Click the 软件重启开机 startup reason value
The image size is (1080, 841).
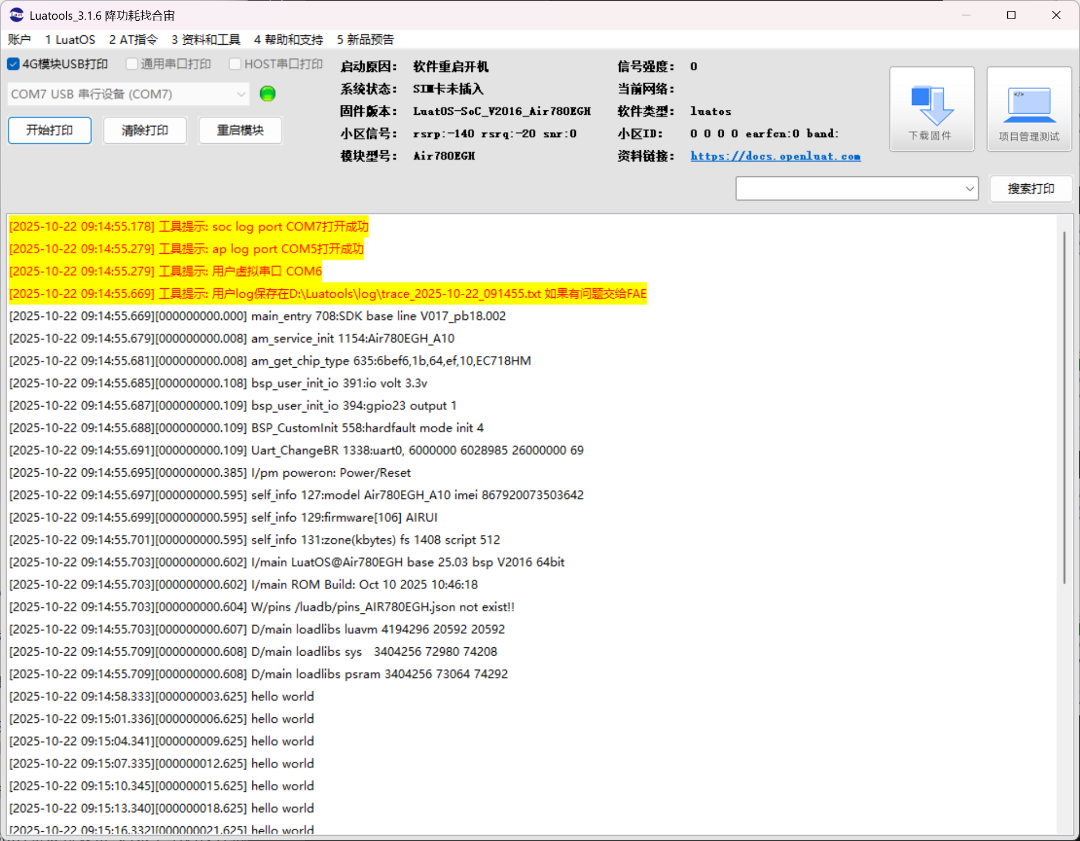pyautogui.click(x=450, y=67)
